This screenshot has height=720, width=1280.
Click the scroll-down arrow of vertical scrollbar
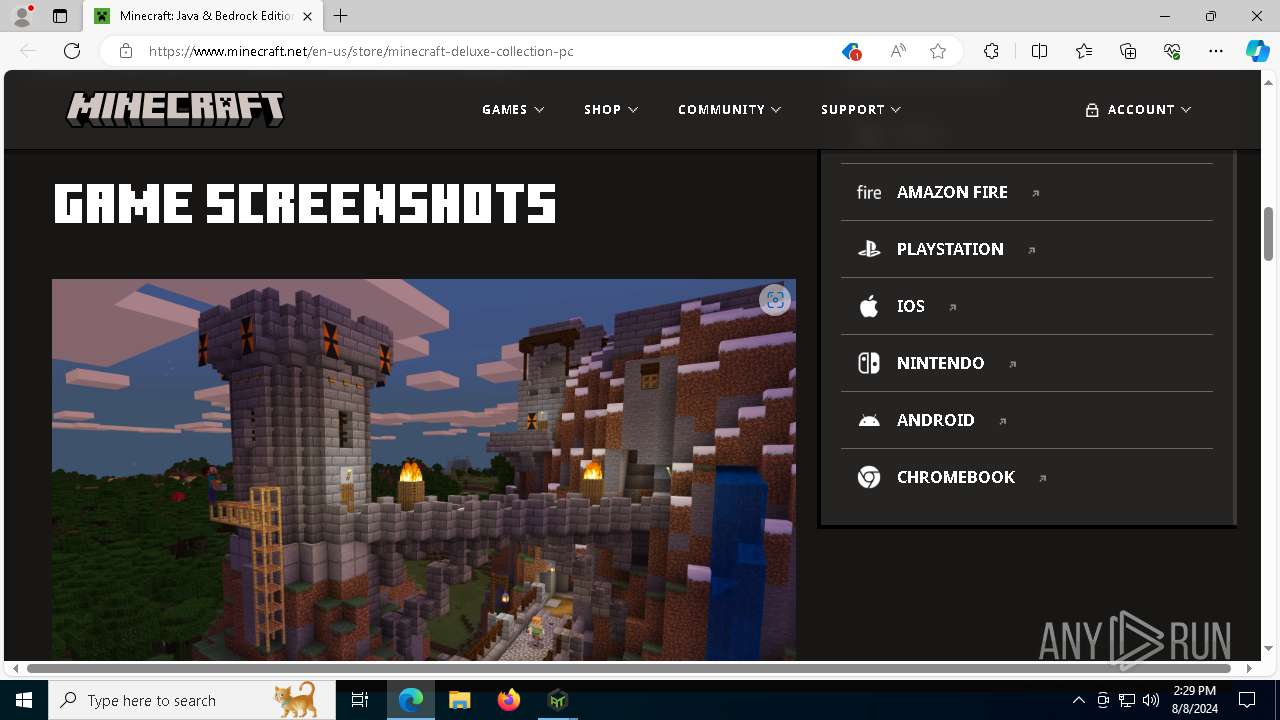coord(1268,648)
